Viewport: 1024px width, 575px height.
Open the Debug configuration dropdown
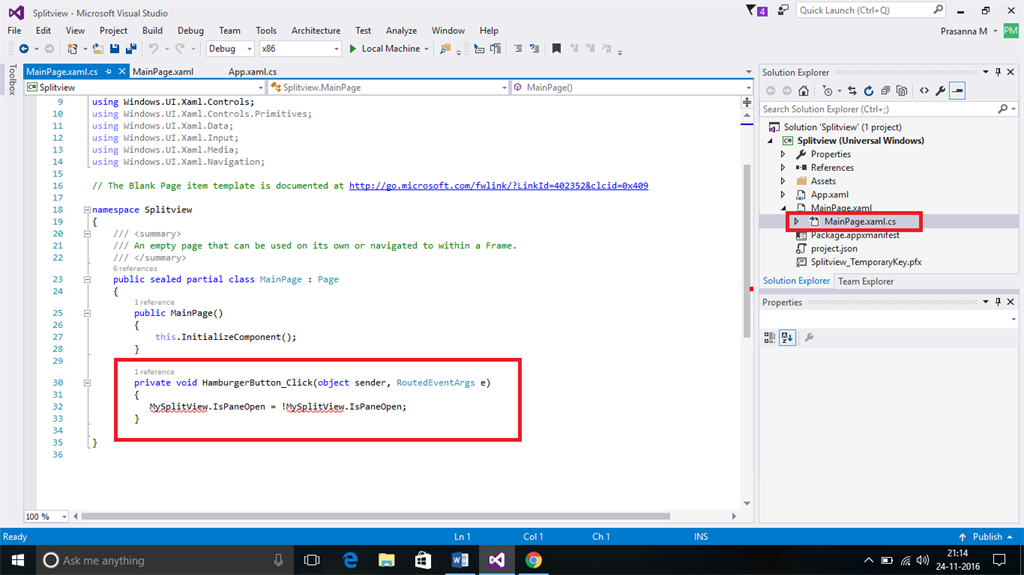tap(229, 48)
